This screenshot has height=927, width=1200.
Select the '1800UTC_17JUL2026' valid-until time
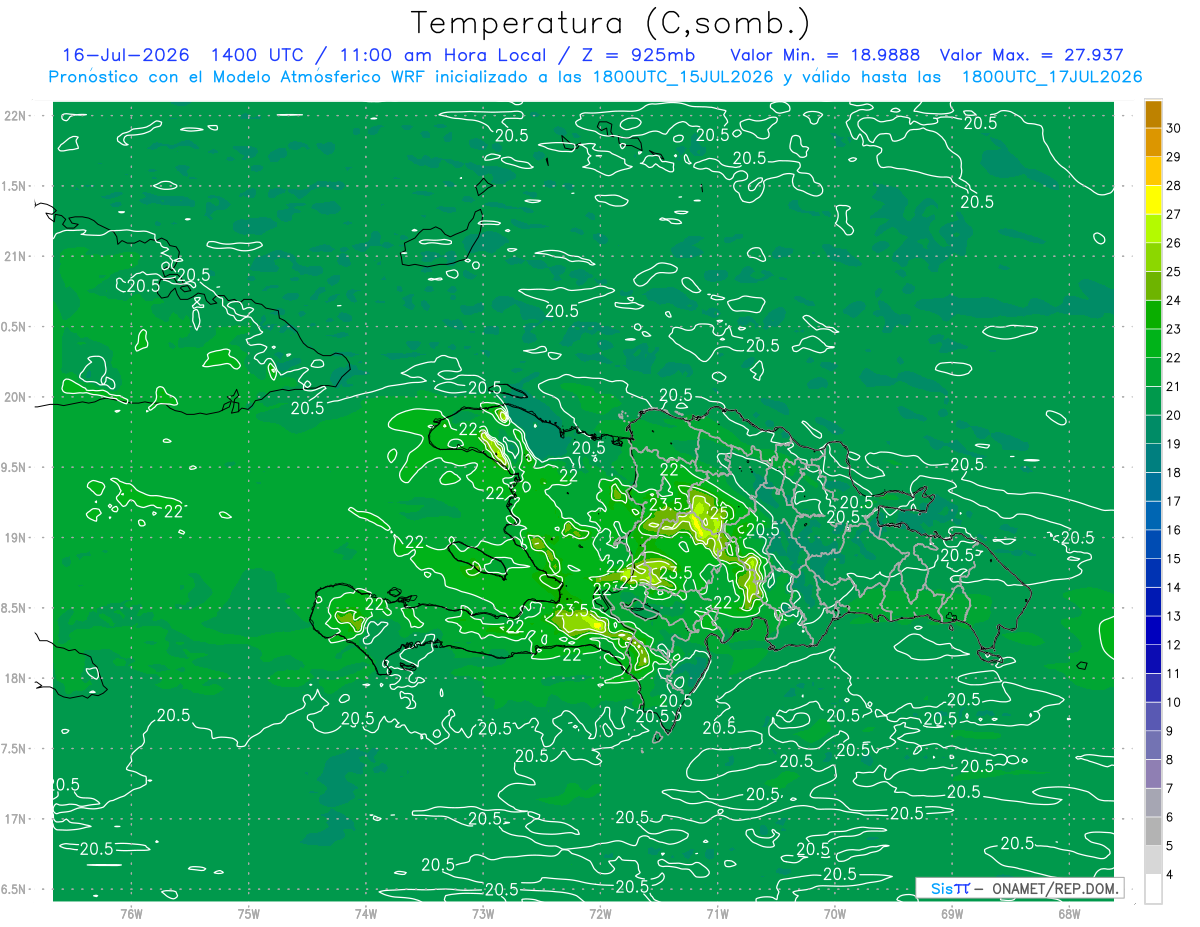coord(1052,77)
